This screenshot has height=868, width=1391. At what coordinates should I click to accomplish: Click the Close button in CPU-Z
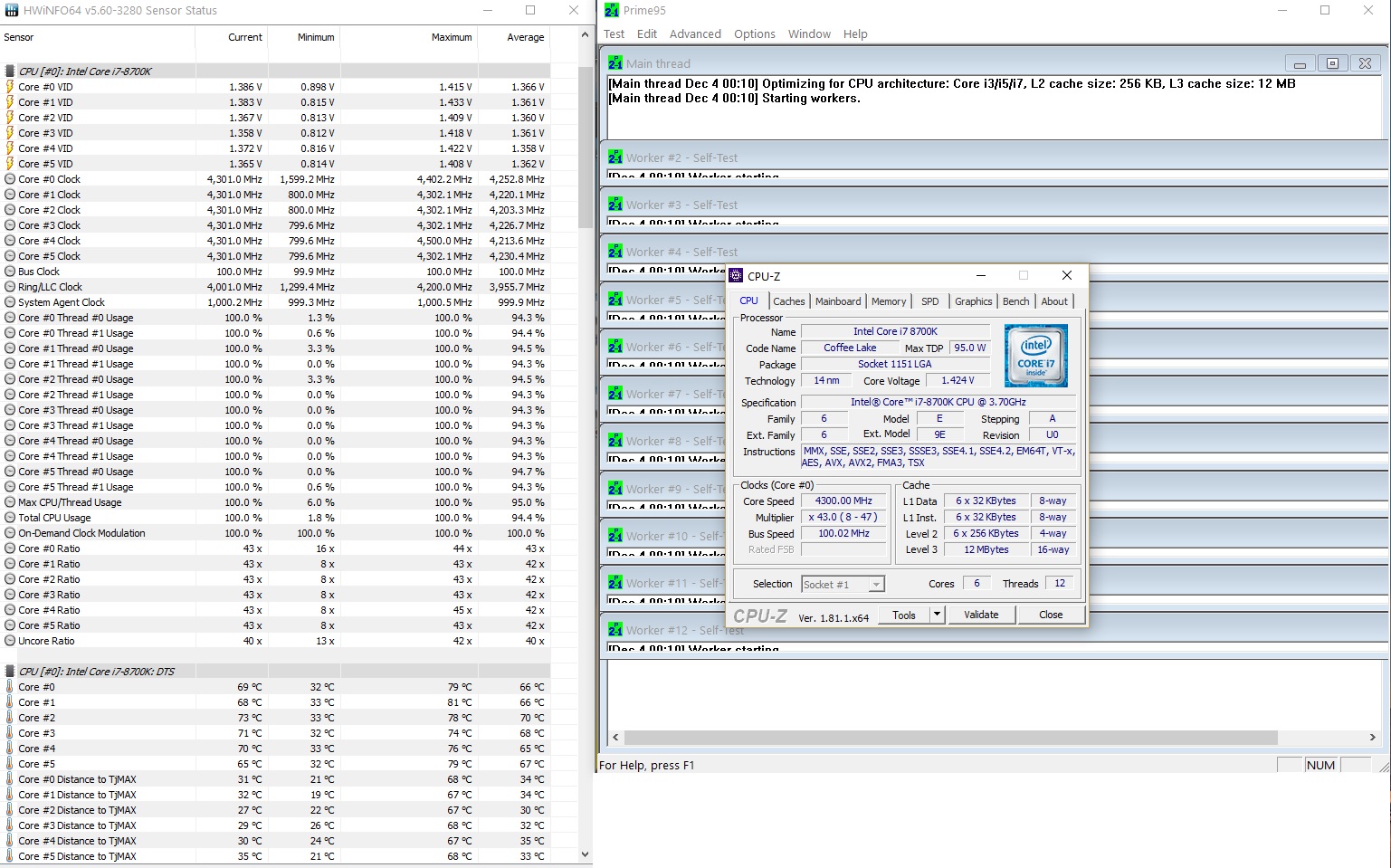point(1051,615)
